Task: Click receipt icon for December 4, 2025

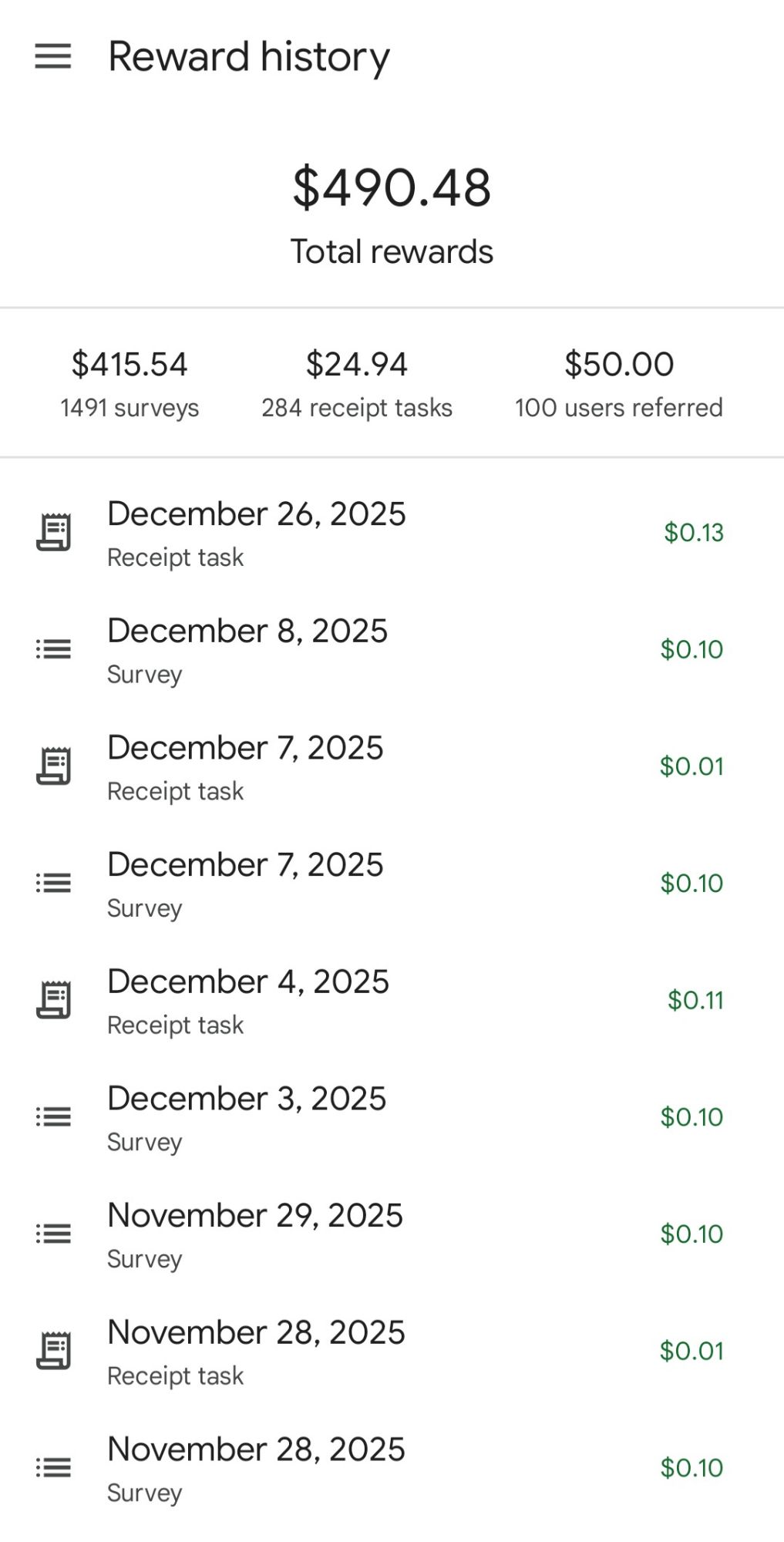Action: tap(53, 1000)
